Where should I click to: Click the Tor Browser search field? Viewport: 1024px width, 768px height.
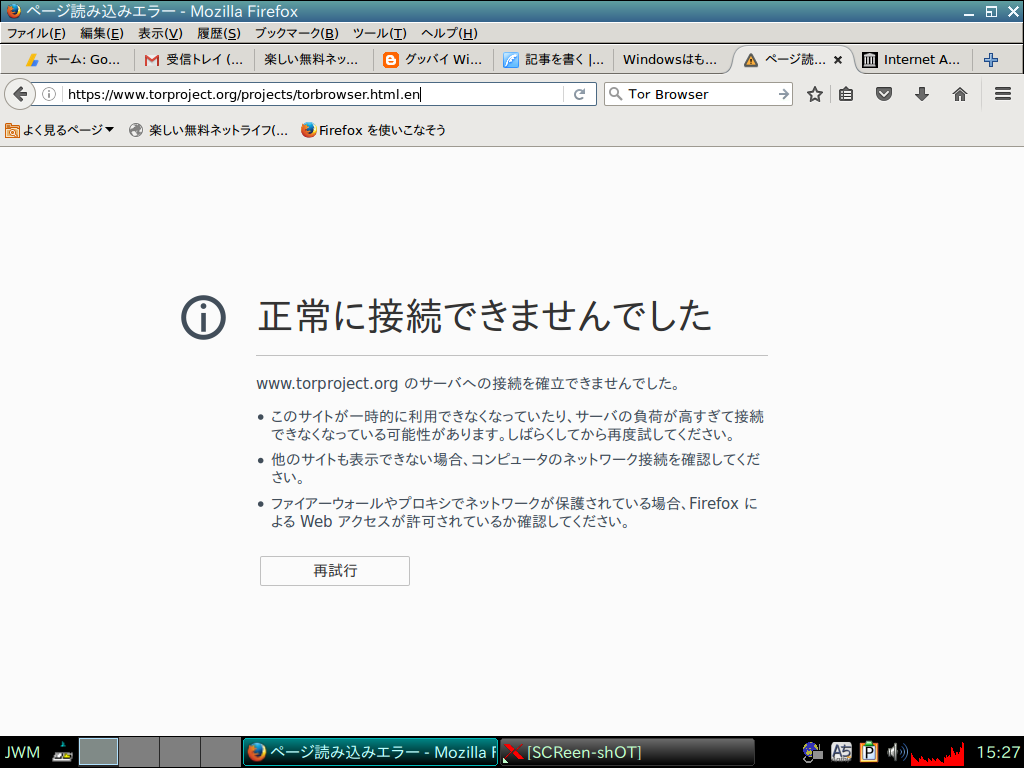click(x=700, y=95)
